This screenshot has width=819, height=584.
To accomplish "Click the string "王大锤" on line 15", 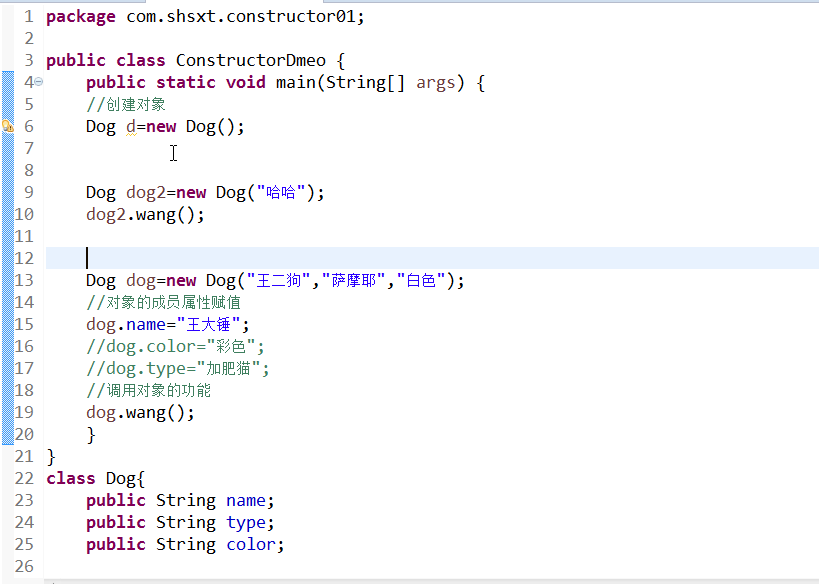I will pos(208,324).
